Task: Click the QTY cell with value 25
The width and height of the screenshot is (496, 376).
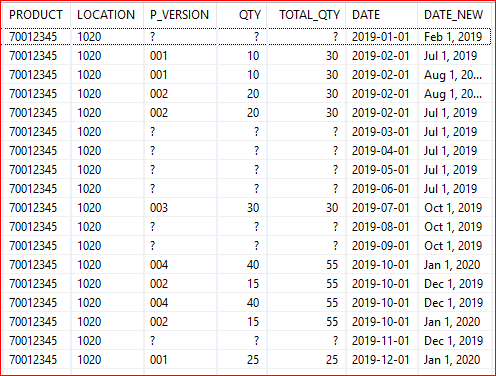Action: (242, 360)
